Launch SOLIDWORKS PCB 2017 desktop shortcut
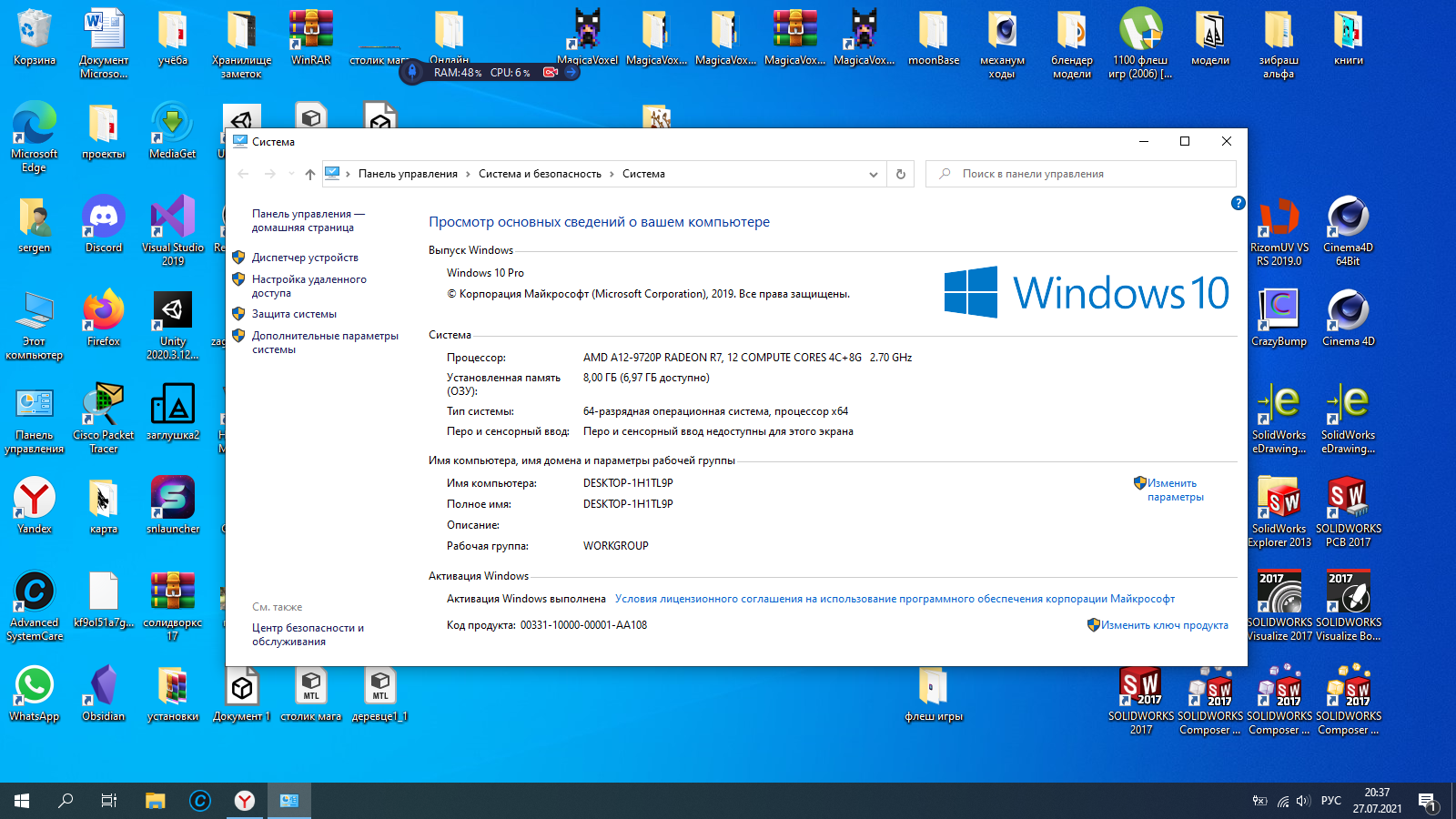1456x819 pixels. (1348, 511)
